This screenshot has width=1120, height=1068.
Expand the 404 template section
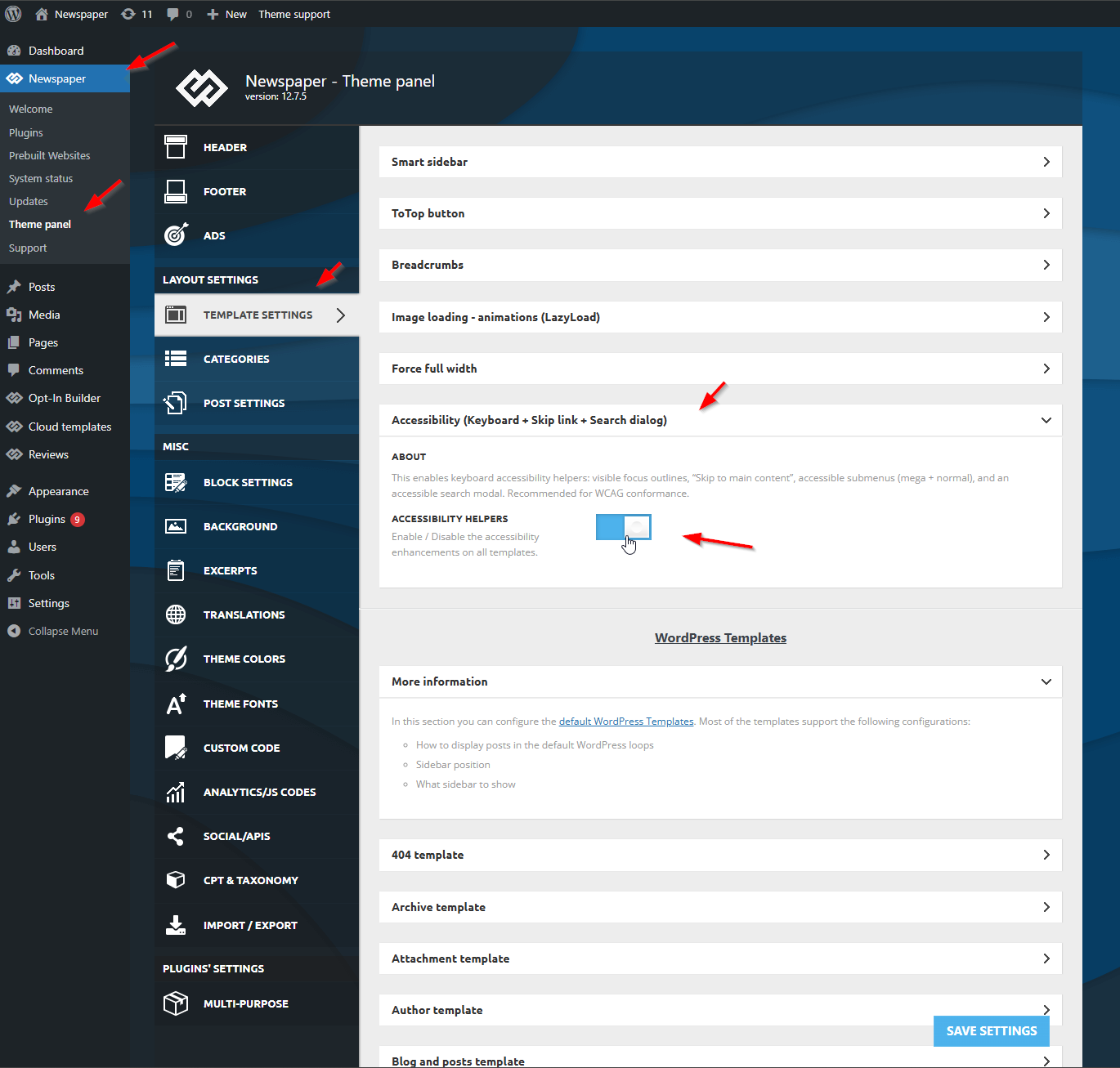(x=719, y=855)
